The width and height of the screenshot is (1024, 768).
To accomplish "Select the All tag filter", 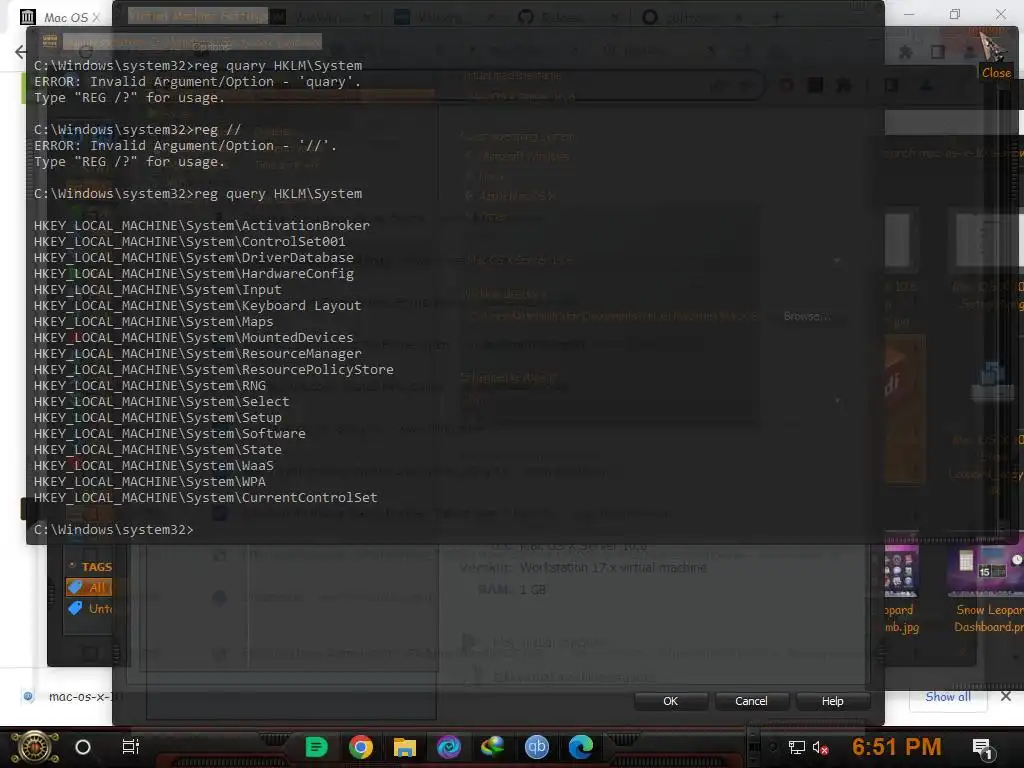I will [89, 587].
